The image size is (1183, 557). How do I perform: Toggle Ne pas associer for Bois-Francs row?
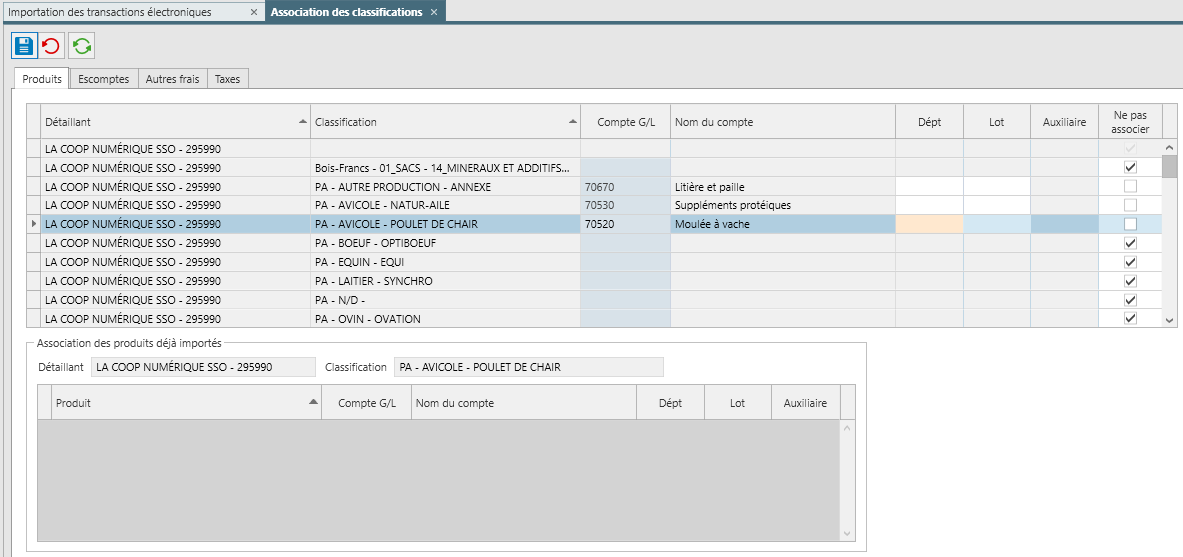[1130, 168]
